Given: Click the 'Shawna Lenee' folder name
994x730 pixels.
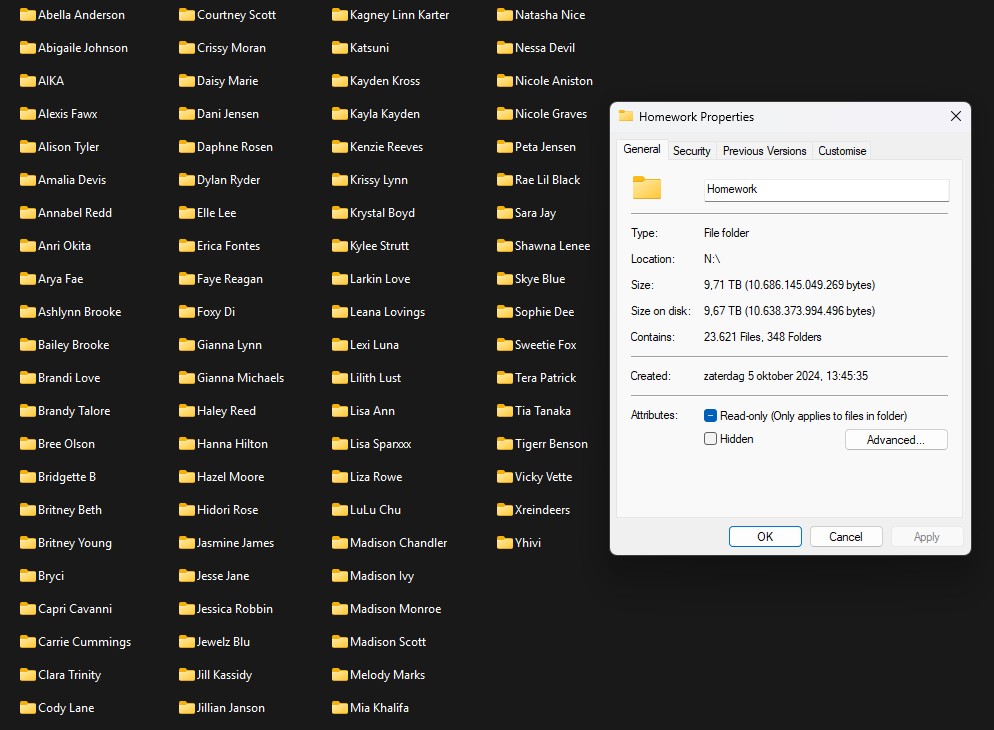Looking at the screenshot, I should (x=552, y=245).
